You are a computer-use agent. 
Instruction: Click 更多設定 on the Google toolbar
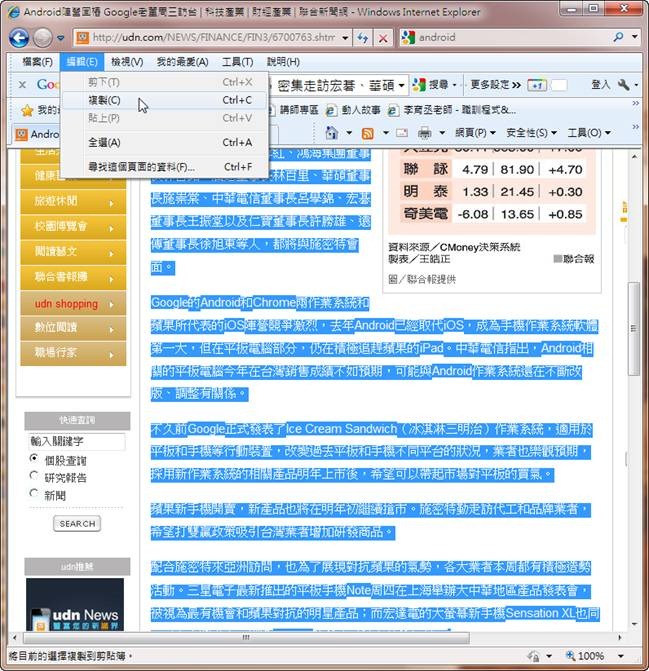495,85
